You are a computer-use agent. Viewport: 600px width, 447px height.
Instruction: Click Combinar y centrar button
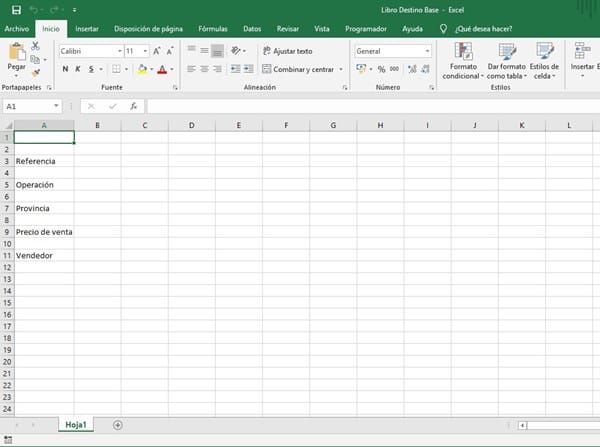[x=302, y=69]
